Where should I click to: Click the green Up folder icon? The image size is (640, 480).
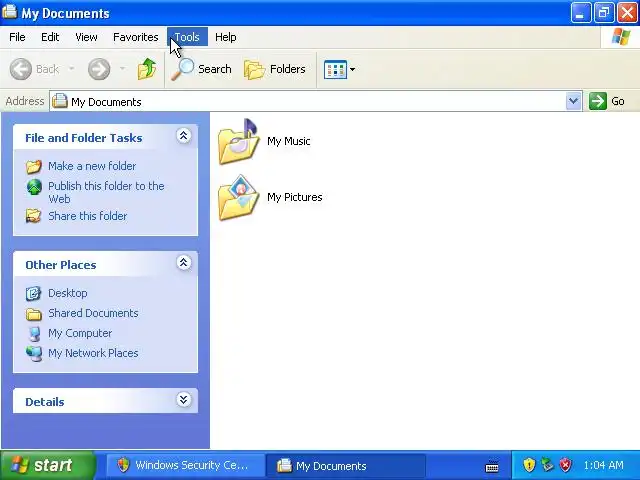pos(147,69)
